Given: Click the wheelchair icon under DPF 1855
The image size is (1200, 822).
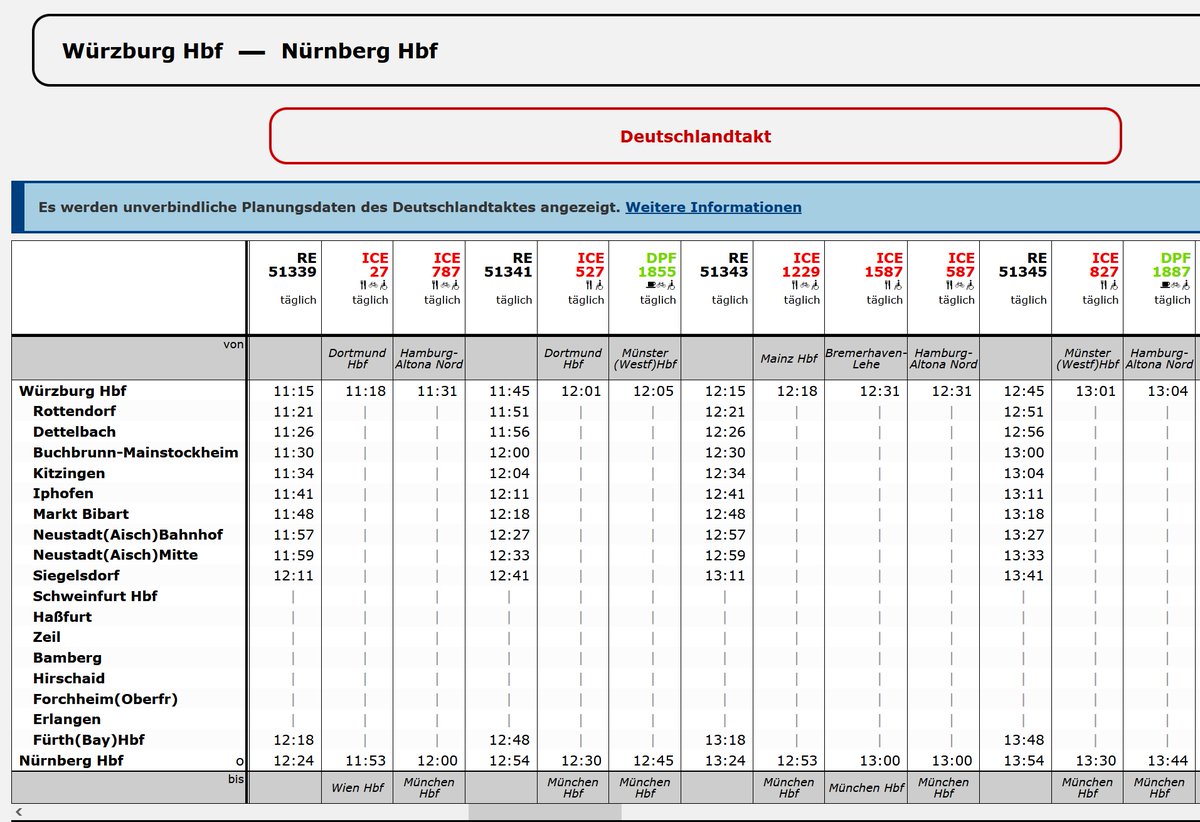Looking at the screenshot, I should (672, 285).
